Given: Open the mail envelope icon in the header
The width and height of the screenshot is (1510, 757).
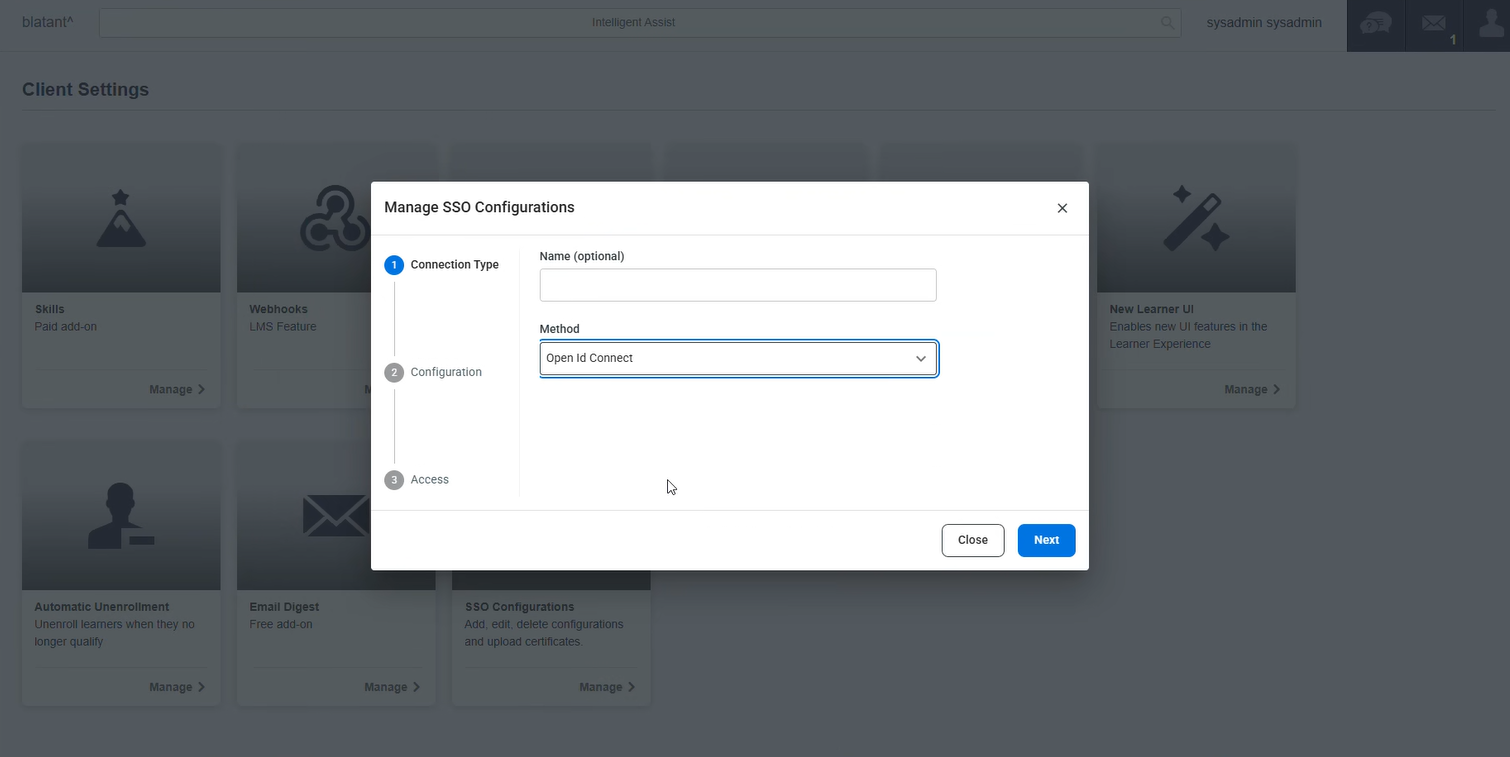Looking at the screenshot, I should tap(1434, 24).
